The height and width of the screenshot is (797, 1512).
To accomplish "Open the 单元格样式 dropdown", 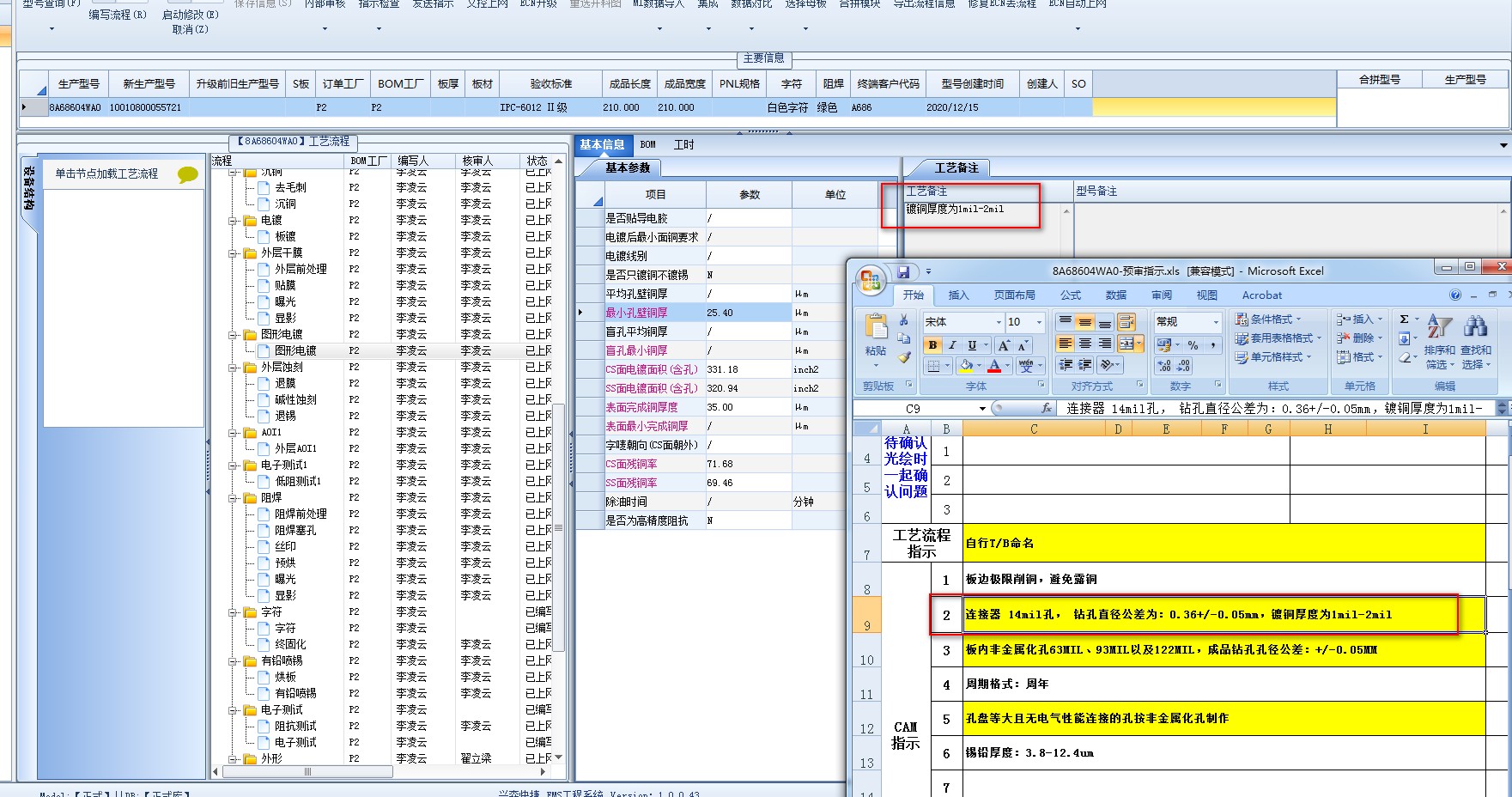I will coord(1273,356).
